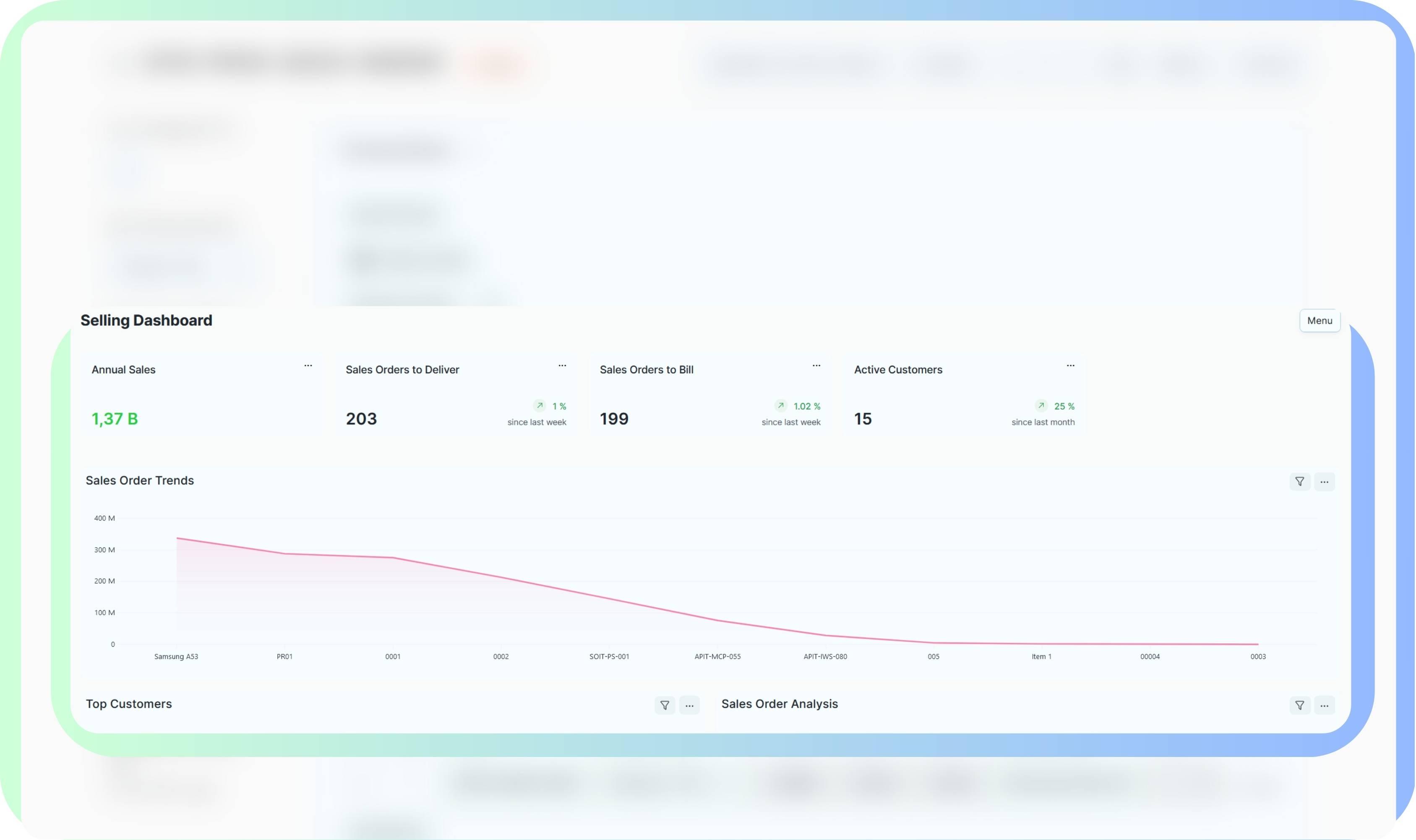Click filter icon on Sales Order Trends
1416x840 pixels.
(x=1299, y=482)
